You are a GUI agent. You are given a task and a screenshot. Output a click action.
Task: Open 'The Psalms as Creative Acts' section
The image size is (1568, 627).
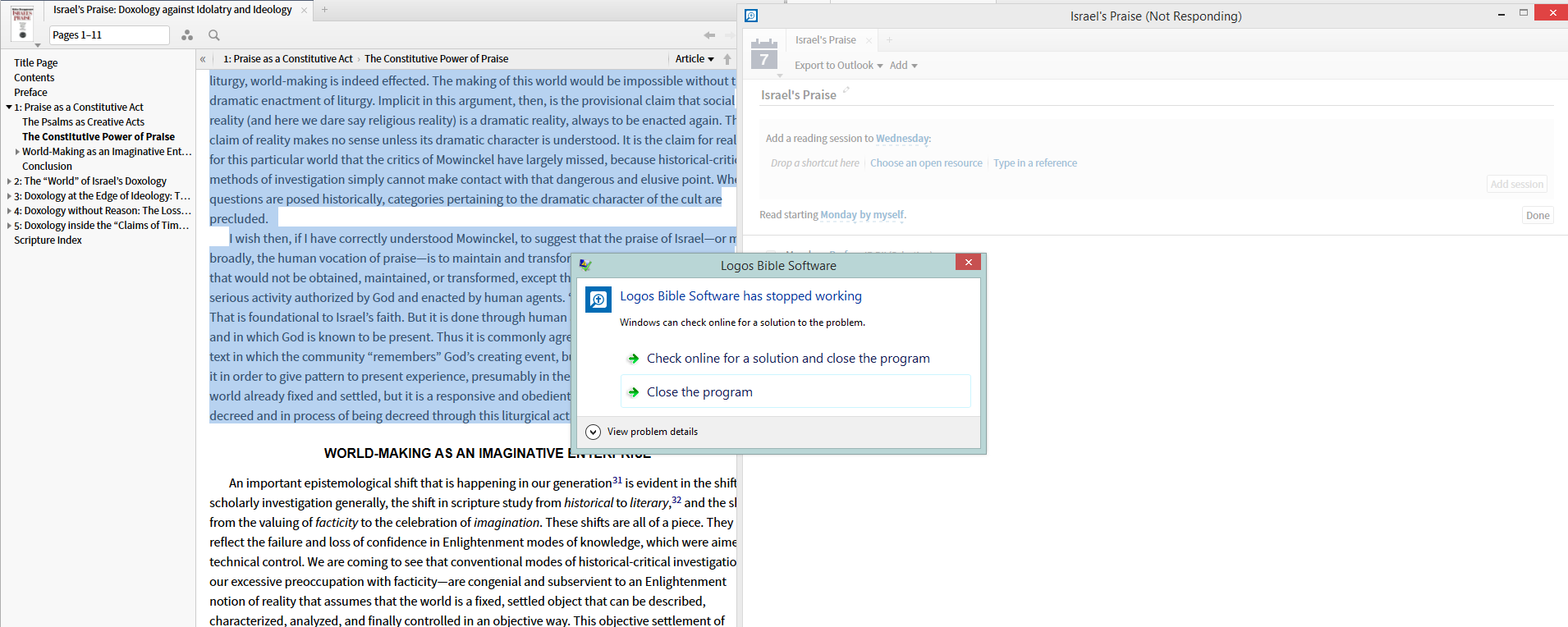(x=83, y=122)
